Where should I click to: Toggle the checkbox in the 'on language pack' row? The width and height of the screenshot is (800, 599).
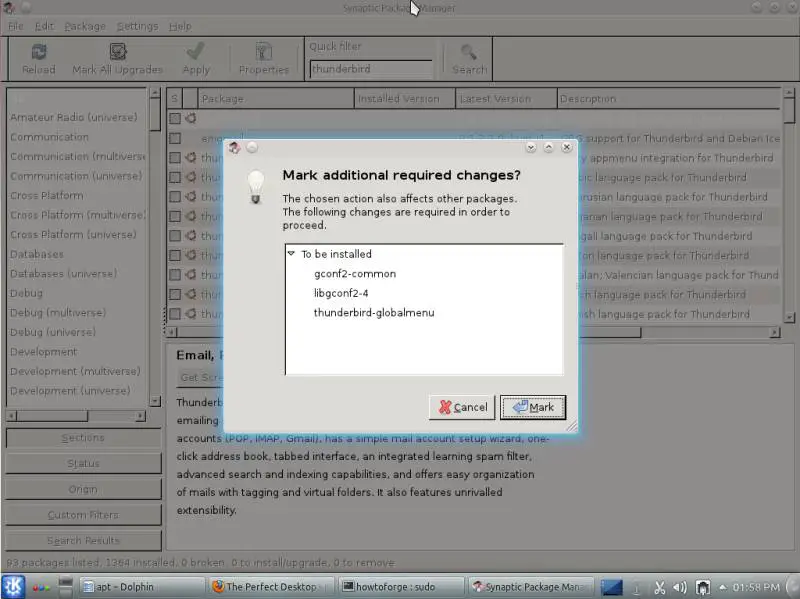(175, 255)
